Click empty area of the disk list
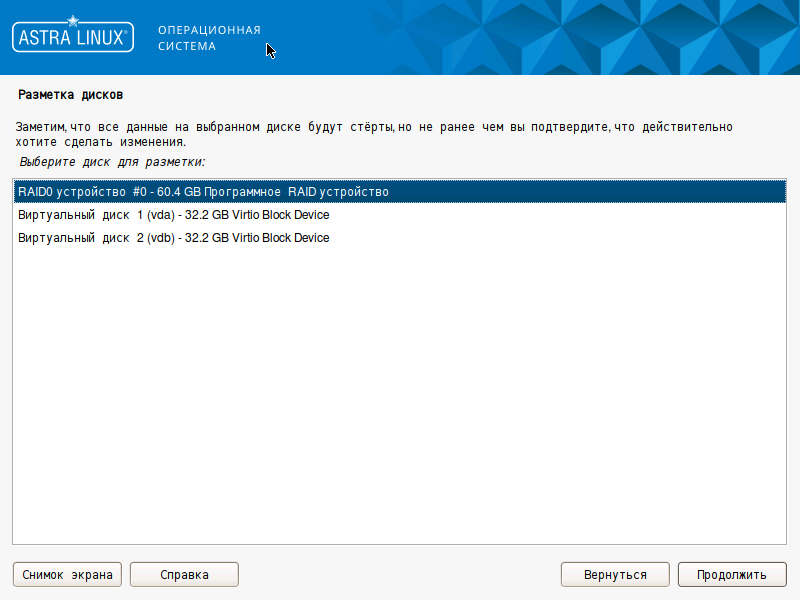This screenshot has height=600, width=800. tap(400, 400)
